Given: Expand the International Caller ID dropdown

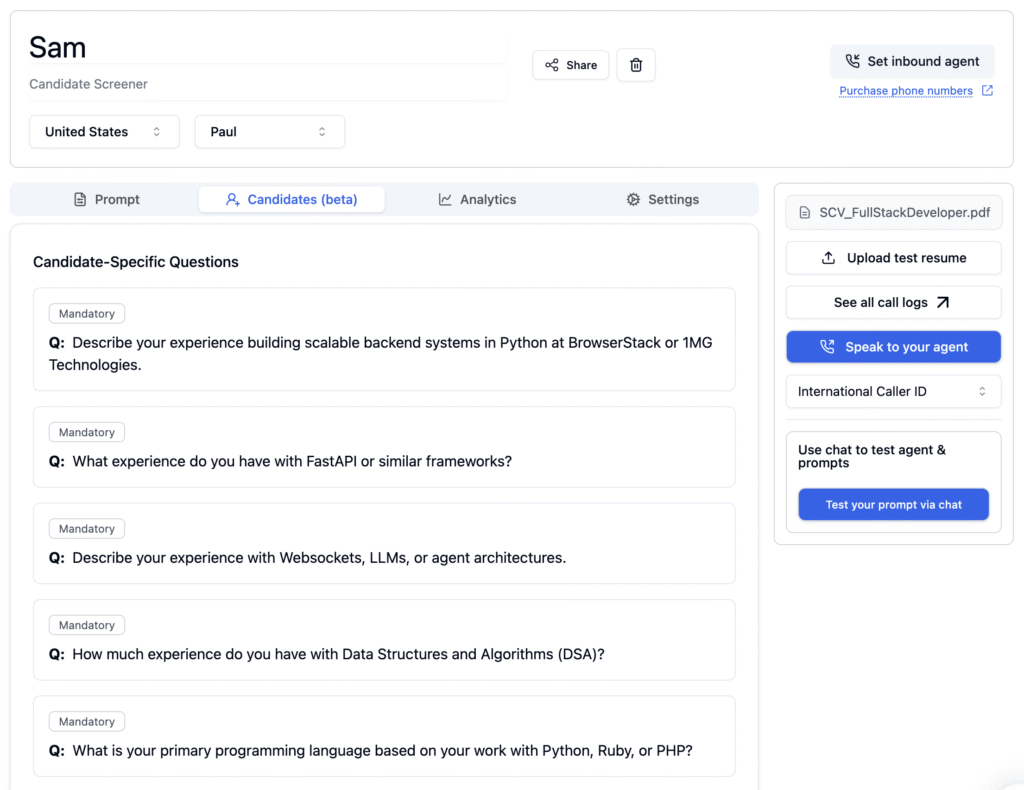Looking at the screenshot, I should (x=893, y=391).
